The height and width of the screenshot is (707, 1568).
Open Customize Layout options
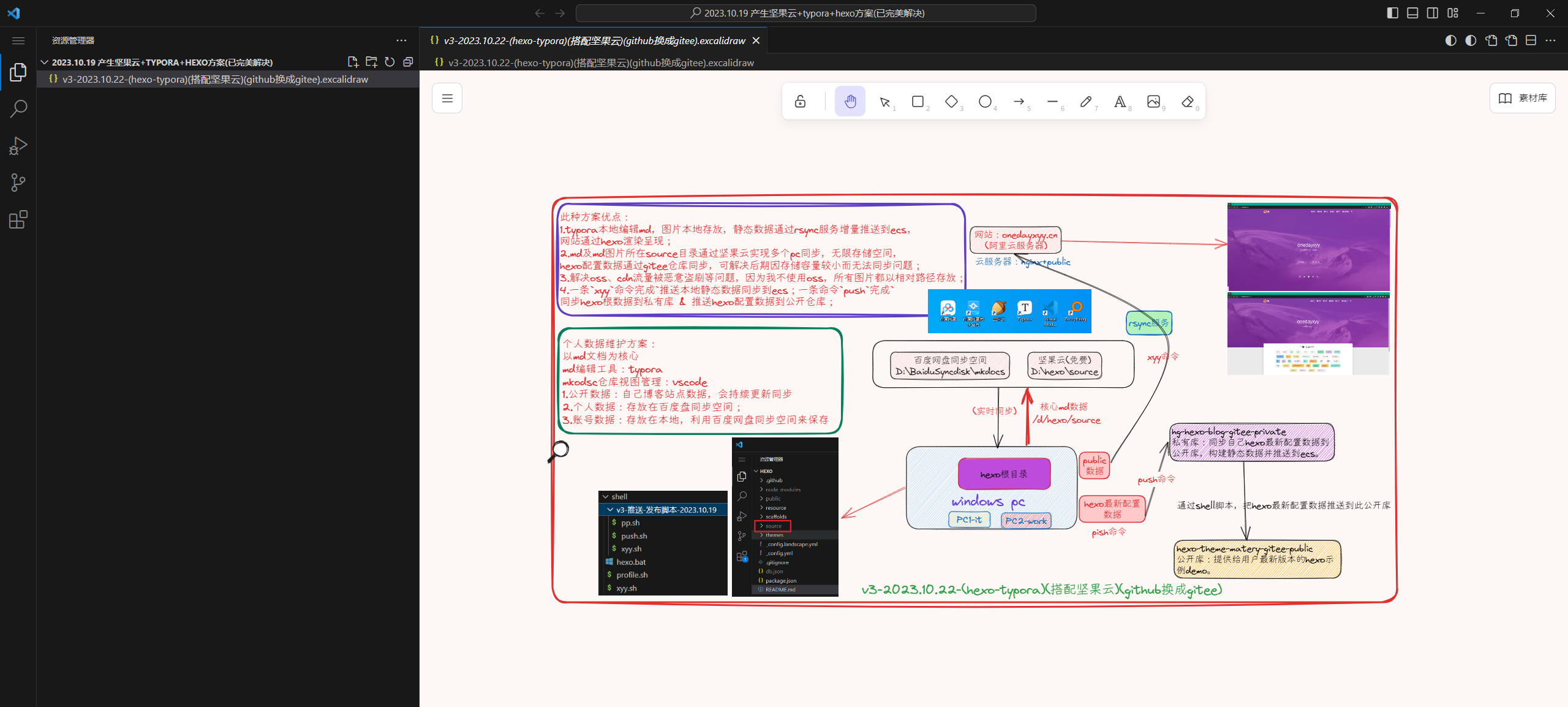(1453, 13)
